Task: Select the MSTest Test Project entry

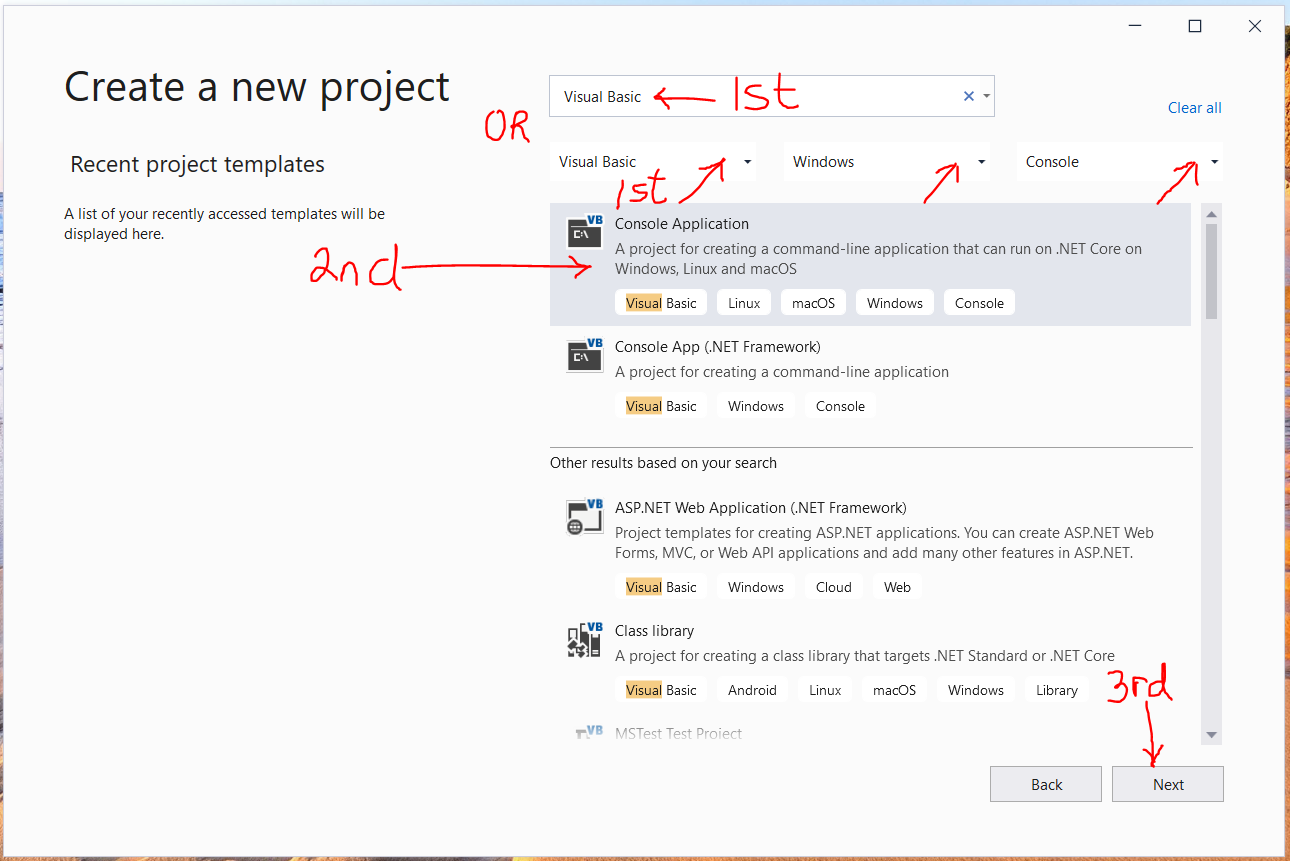Action: click(678, 733)
